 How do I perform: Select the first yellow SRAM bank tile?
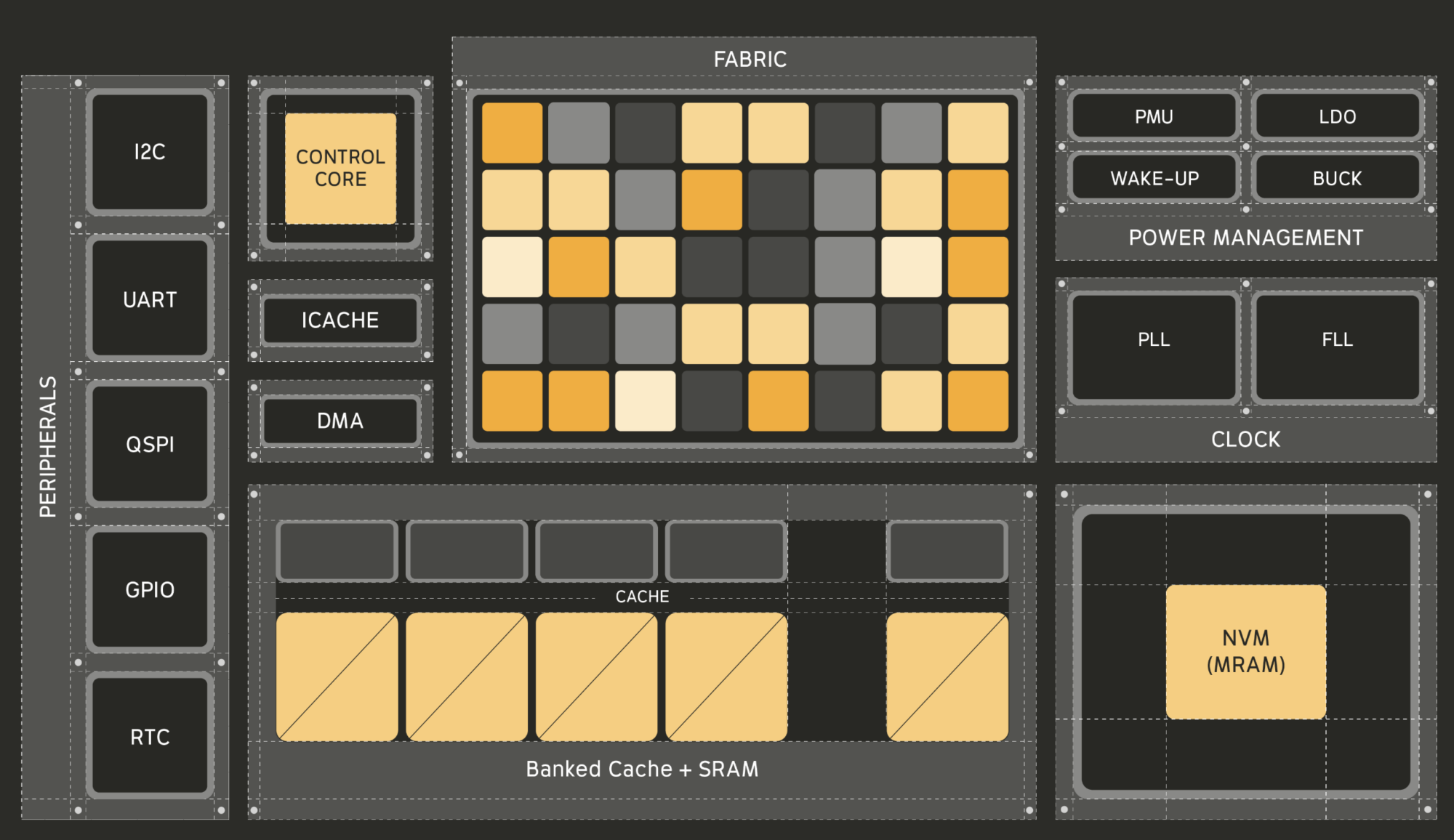[337, 677]
